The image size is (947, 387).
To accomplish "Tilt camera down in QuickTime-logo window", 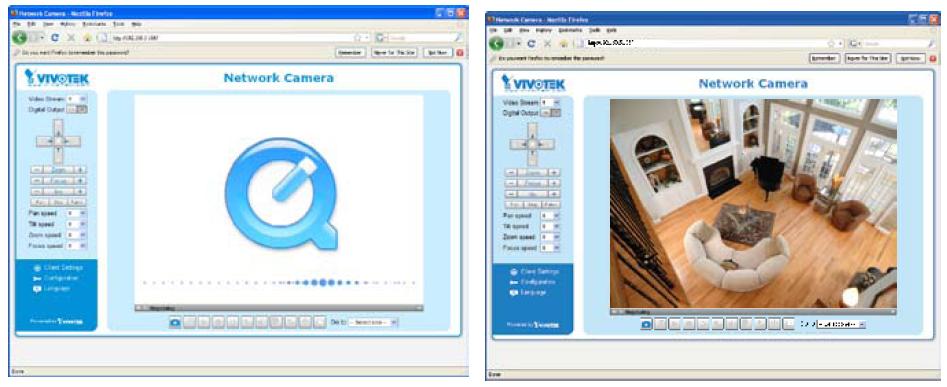I will tap(58, 155).
